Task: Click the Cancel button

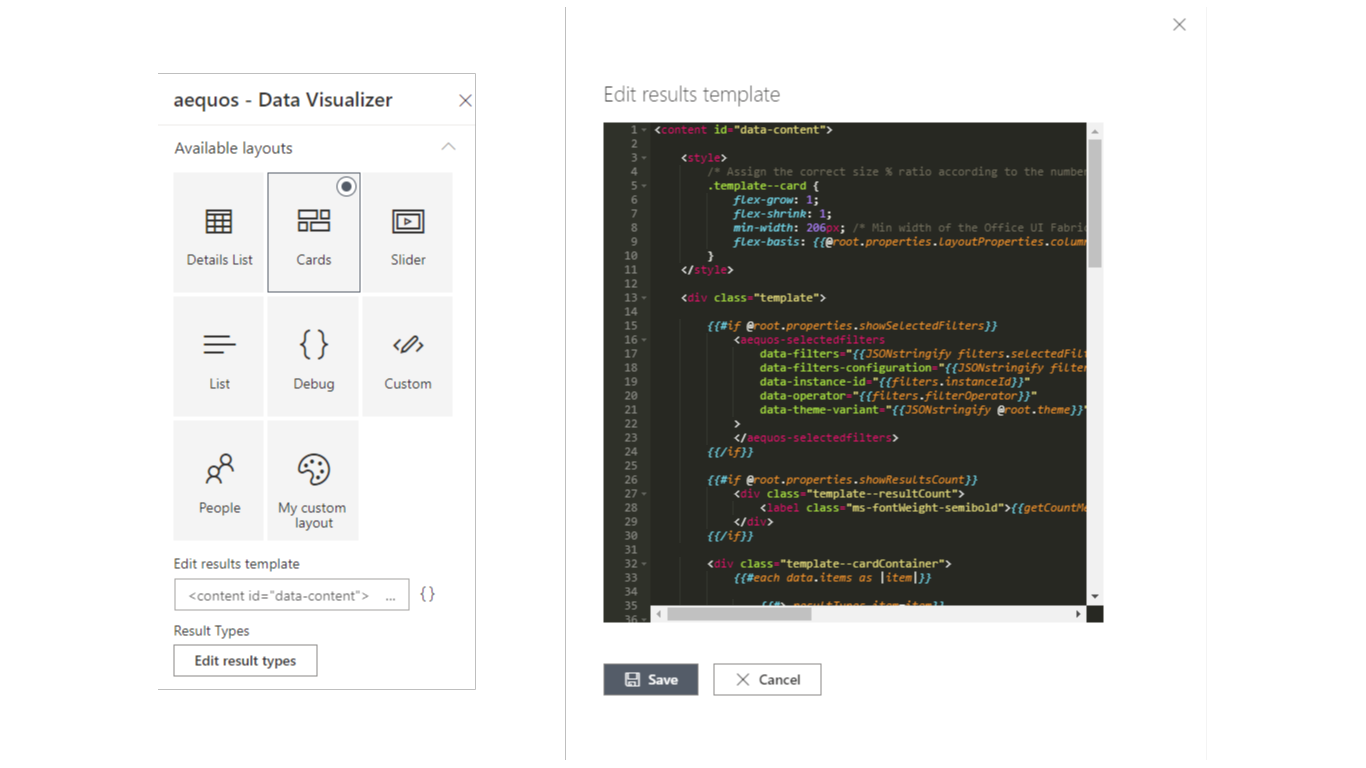Action: click(x=767, y=679)
